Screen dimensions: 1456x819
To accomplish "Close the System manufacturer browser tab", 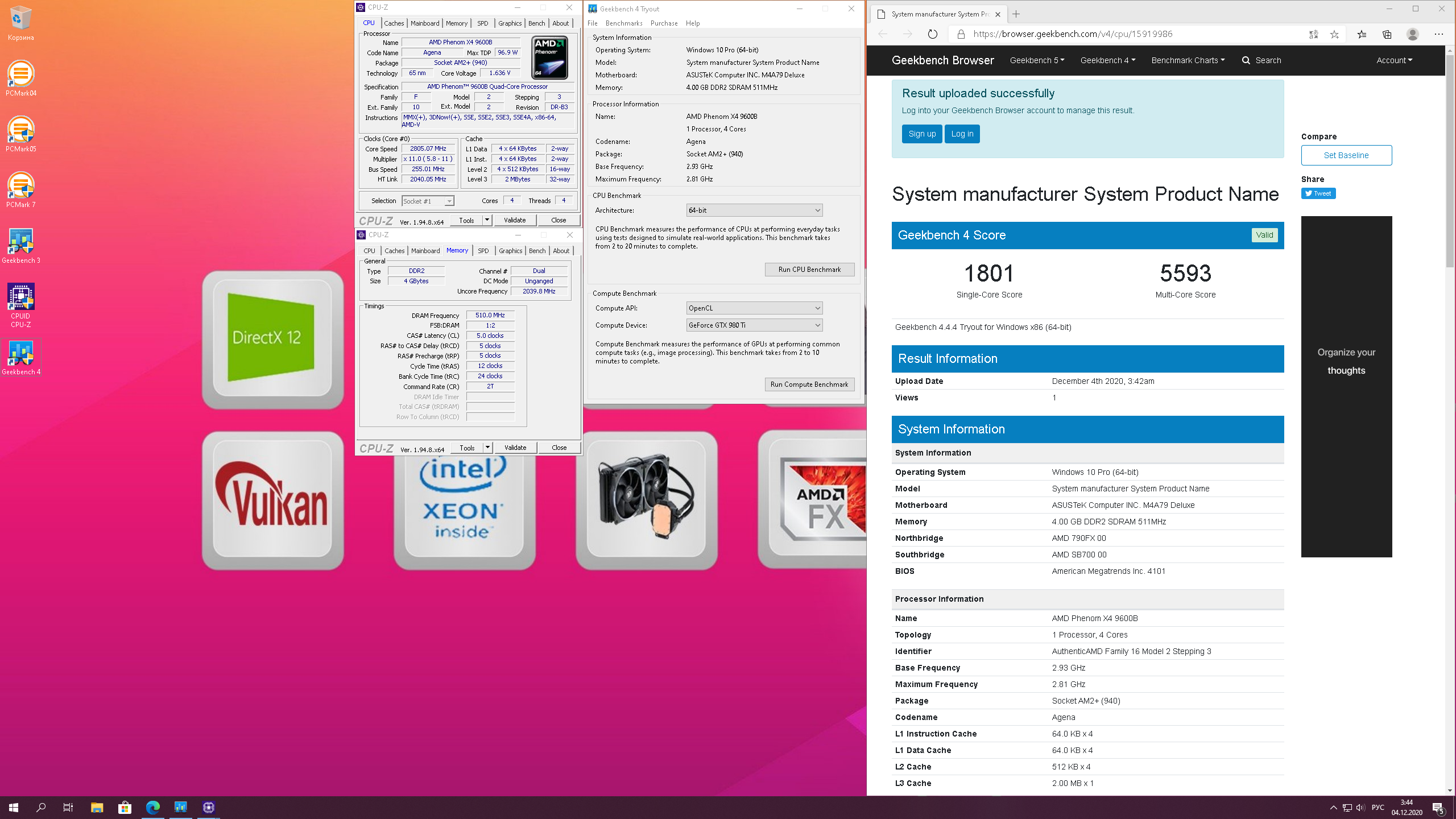I will [x=998, y=14].
